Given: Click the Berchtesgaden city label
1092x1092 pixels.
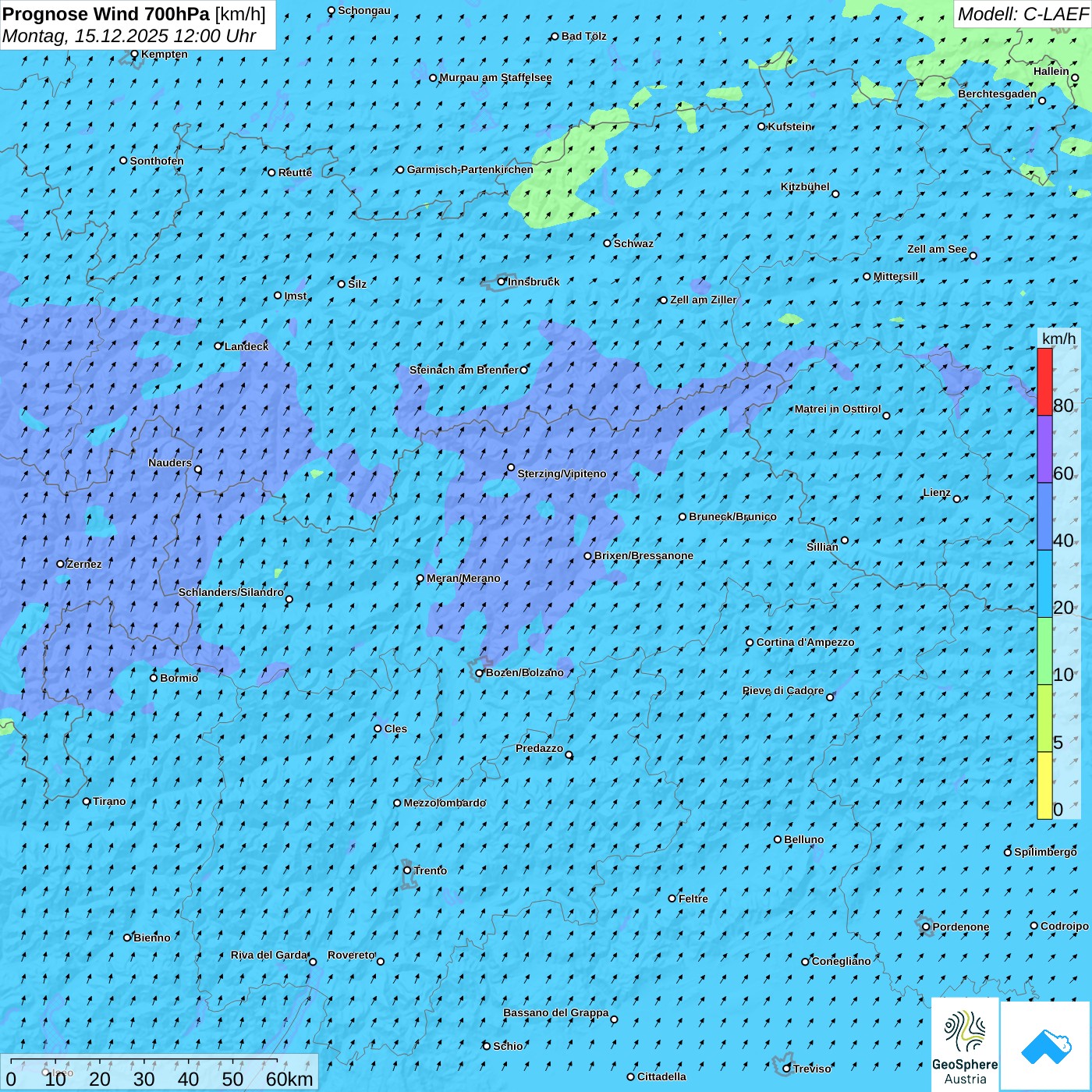Looking at the screenshot, I should point(998,94).
